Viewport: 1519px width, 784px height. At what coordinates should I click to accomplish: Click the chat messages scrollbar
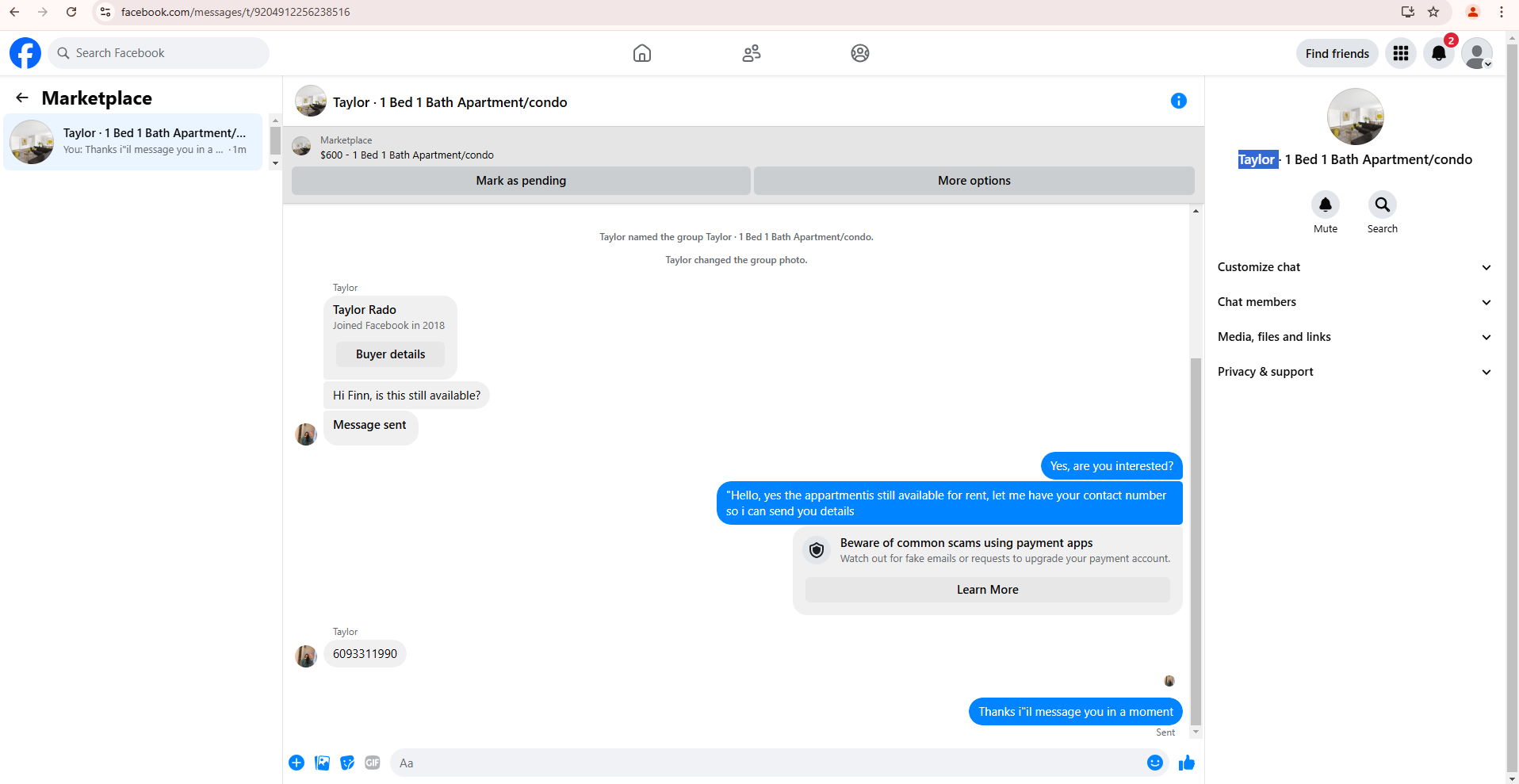click(x=1196, y=541)
